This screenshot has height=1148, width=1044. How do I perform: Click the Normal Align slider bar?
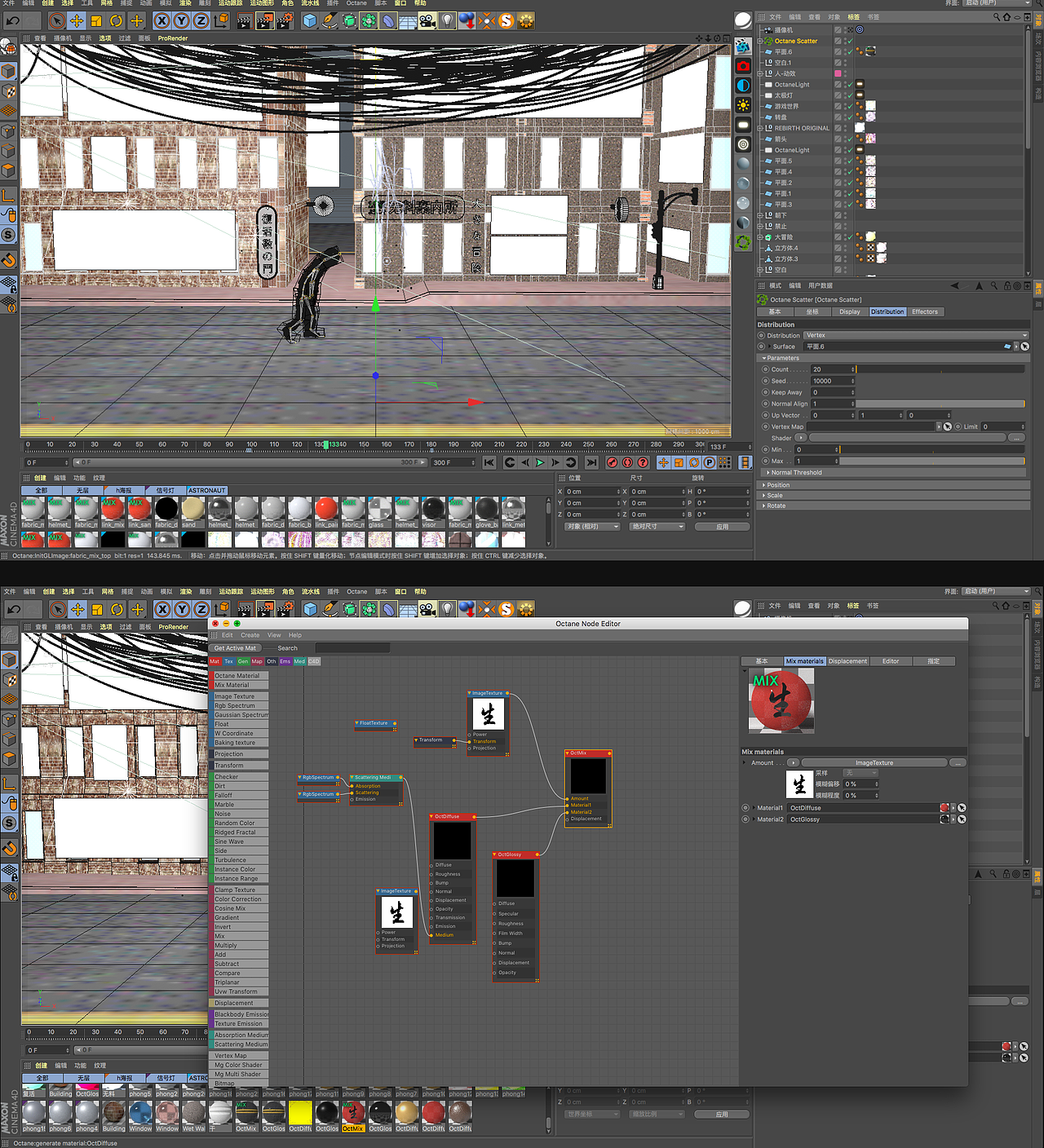pyautogui.click(x=940, y=404)
